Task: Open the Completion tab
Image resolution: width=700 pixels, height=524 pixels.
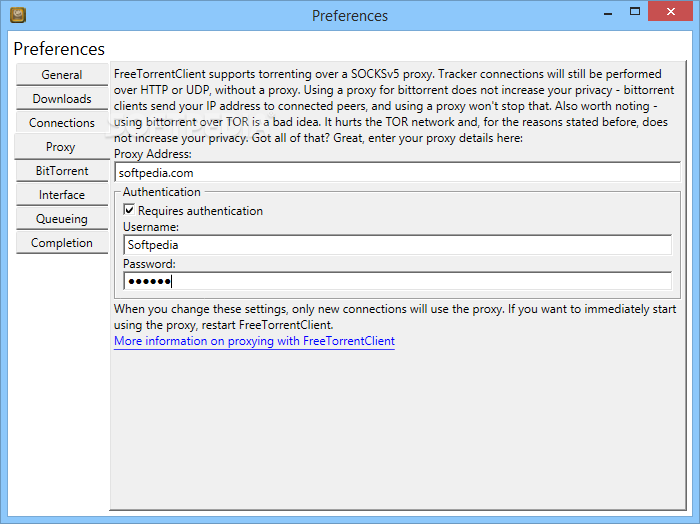Action: point(62,243)
